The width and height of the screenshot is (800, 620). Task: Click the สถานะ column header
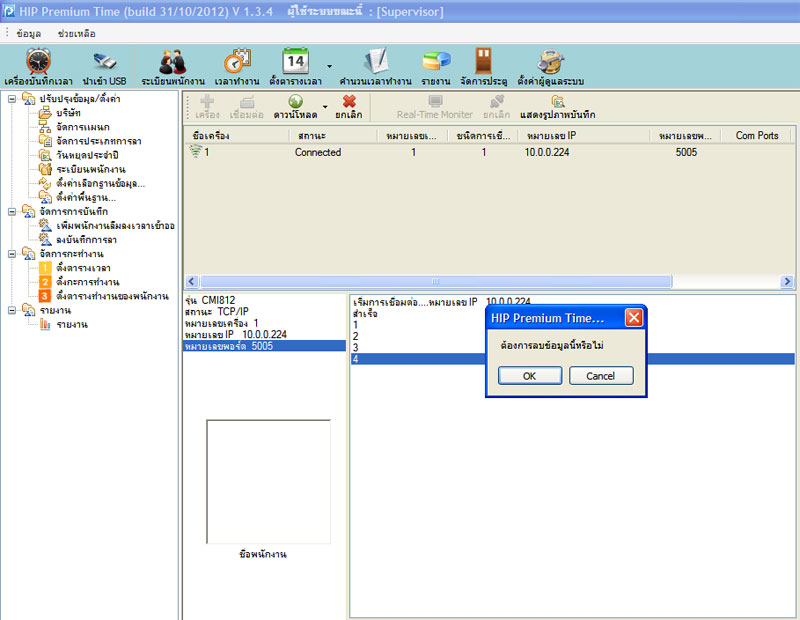pyautogui.click(x=333, y=136)
